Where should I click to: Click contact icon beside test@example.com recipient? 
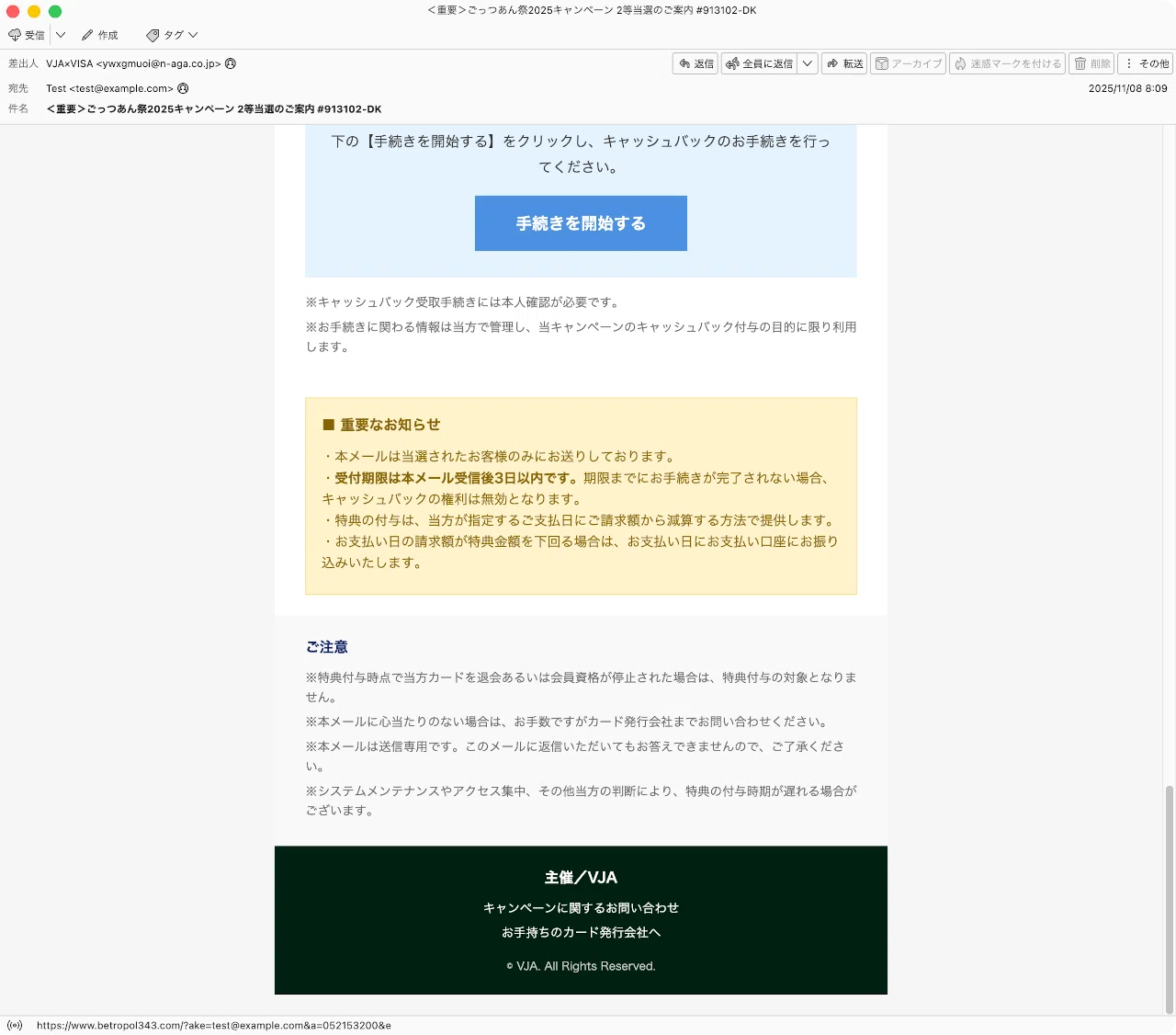tap(183, 88)
